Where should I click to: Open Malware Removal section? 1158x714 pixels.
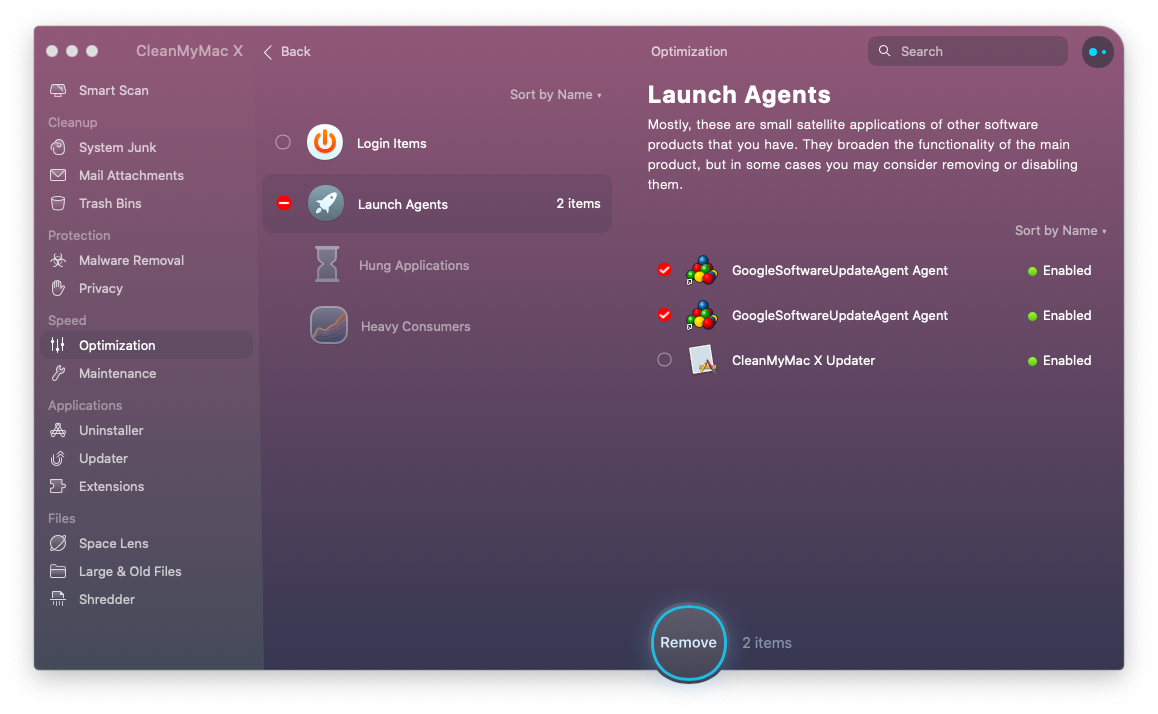(x=131, y=260)
